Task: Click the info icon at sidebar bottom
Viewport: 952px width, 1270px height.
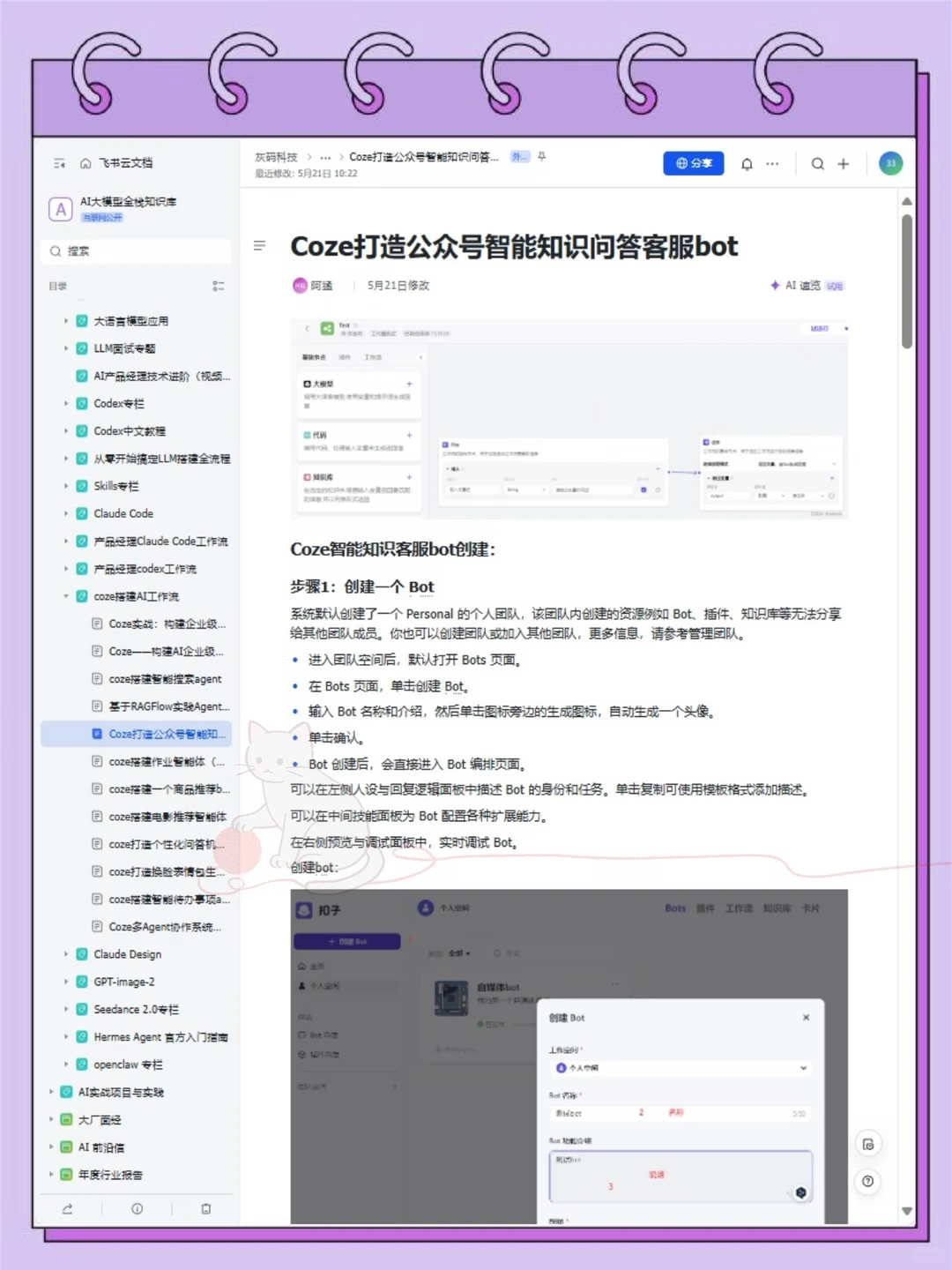Action: [137, 1209]
